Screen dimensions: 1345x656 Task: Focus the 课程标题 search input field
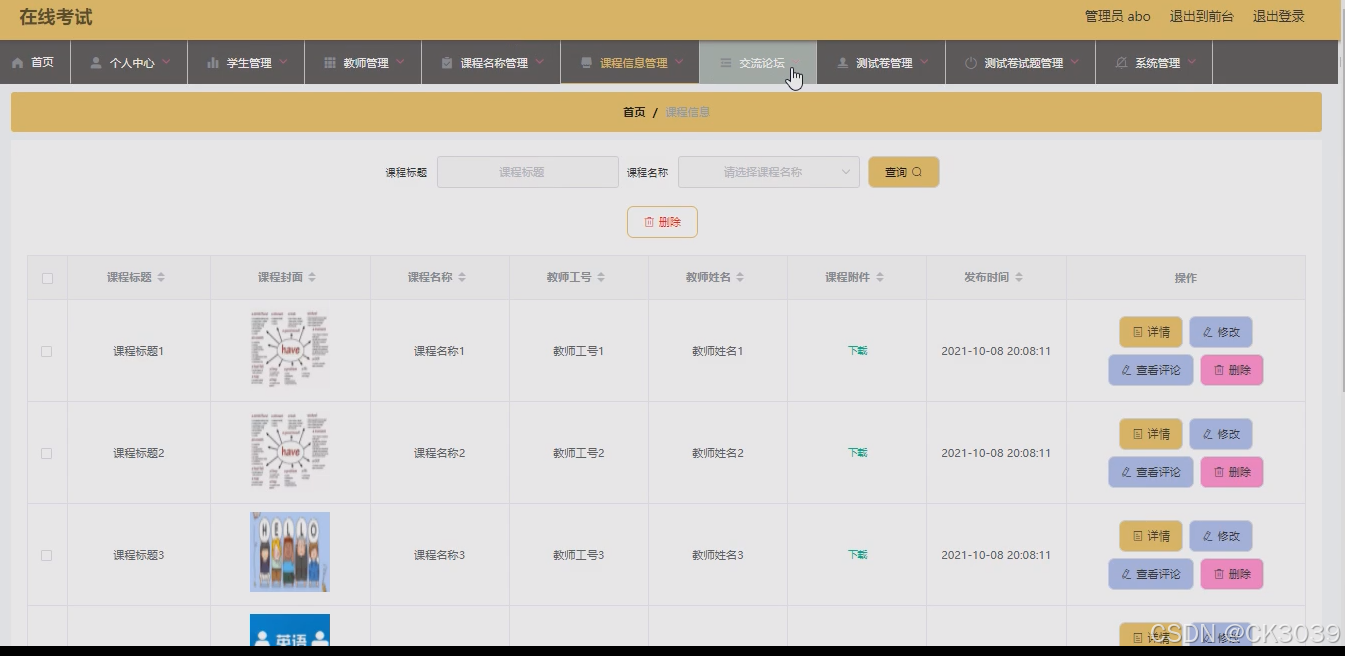528,172
